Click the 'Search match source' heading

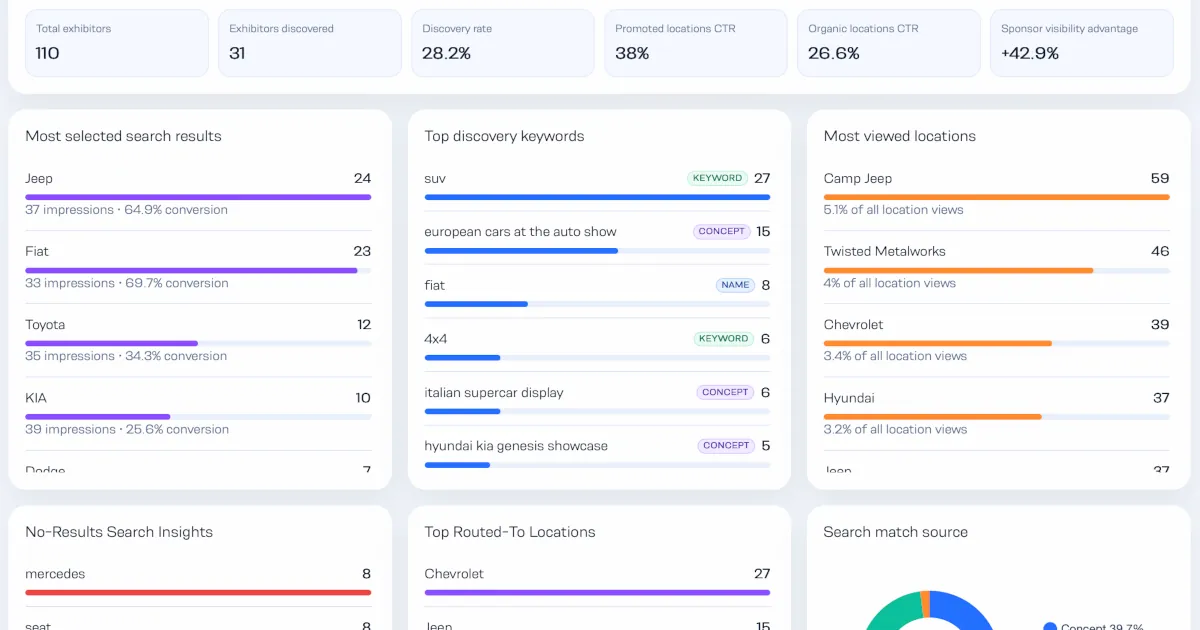click(x=895, y=532)
